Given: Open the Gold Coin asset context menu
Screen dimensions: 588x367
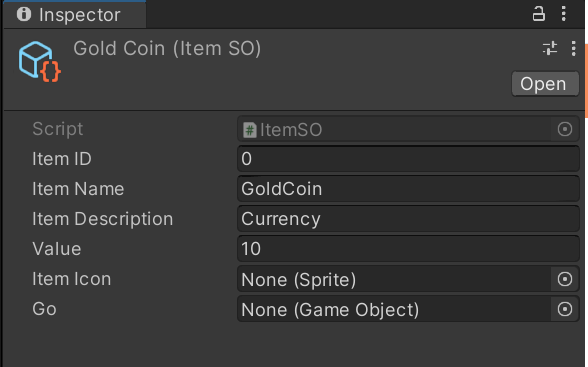Looking at the screenshot, I should click(573, 49).
